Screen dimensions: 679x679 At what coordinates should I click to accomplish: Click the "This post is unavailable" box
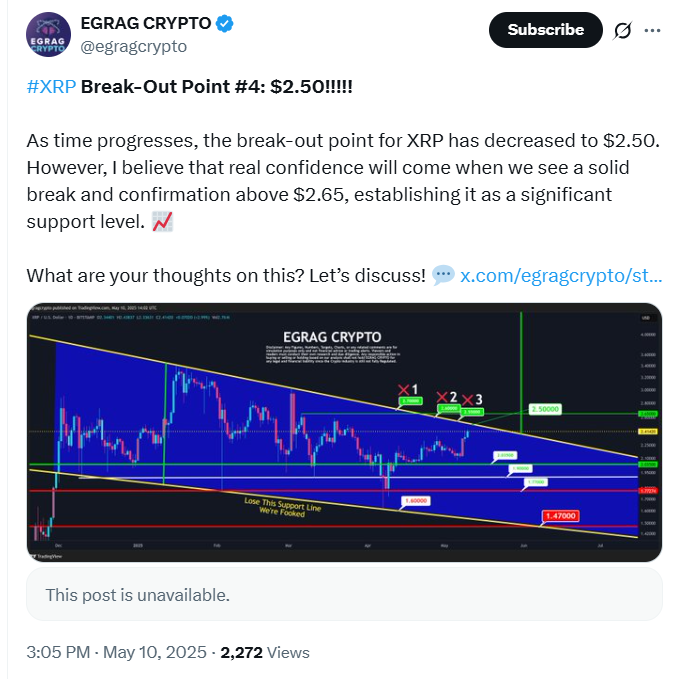[343, 595]
